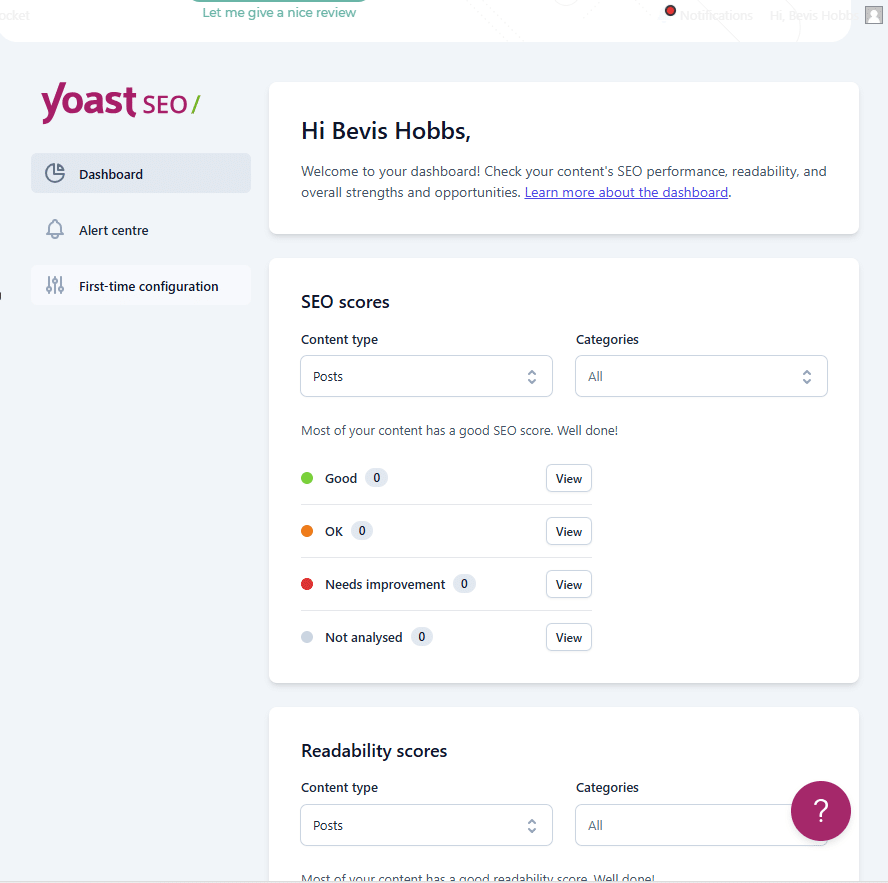Switch to the Alert centre section
The width and height of the screenshot is (888, 883).
click(x=113, y=229)
